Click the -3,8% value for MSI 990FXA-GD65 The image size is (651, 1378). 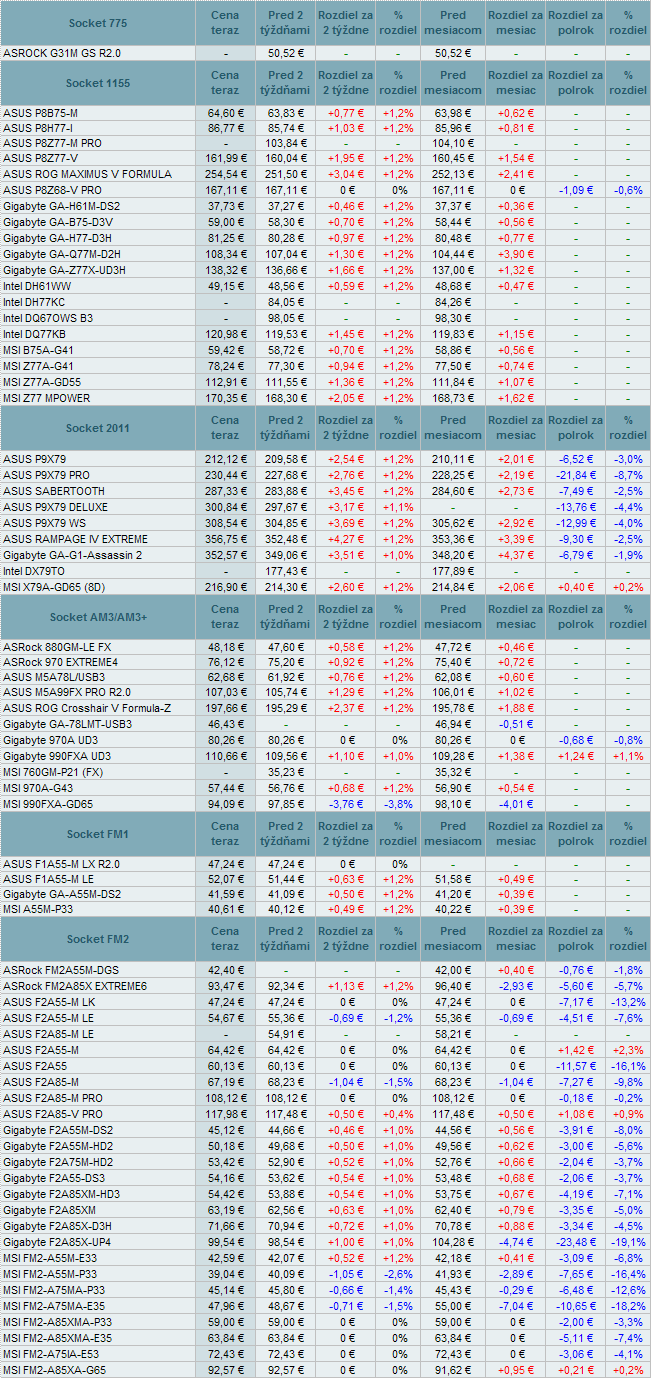point(398,803)
